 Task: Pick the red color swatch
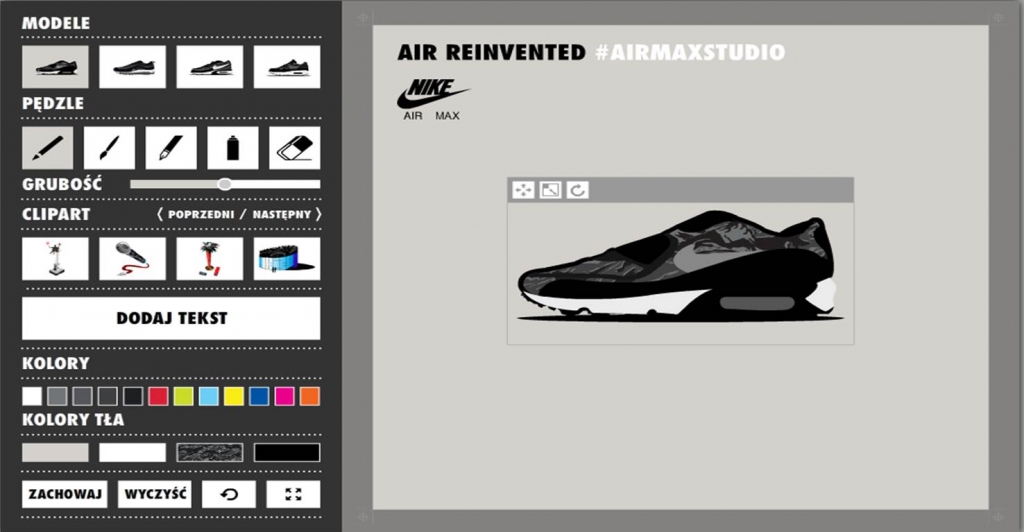(x=158, y=396)
